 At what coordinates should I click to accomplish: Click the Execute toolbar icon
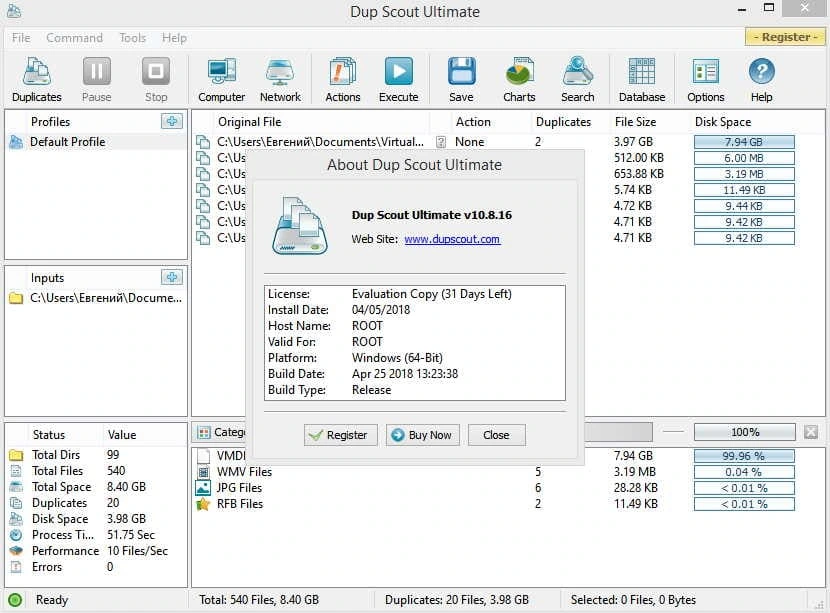399,71
